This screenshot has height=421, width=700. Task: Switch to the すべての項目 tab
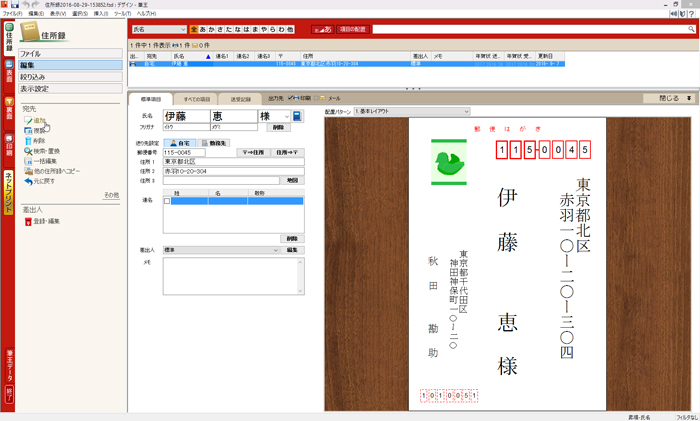click(x=197, y=99)
